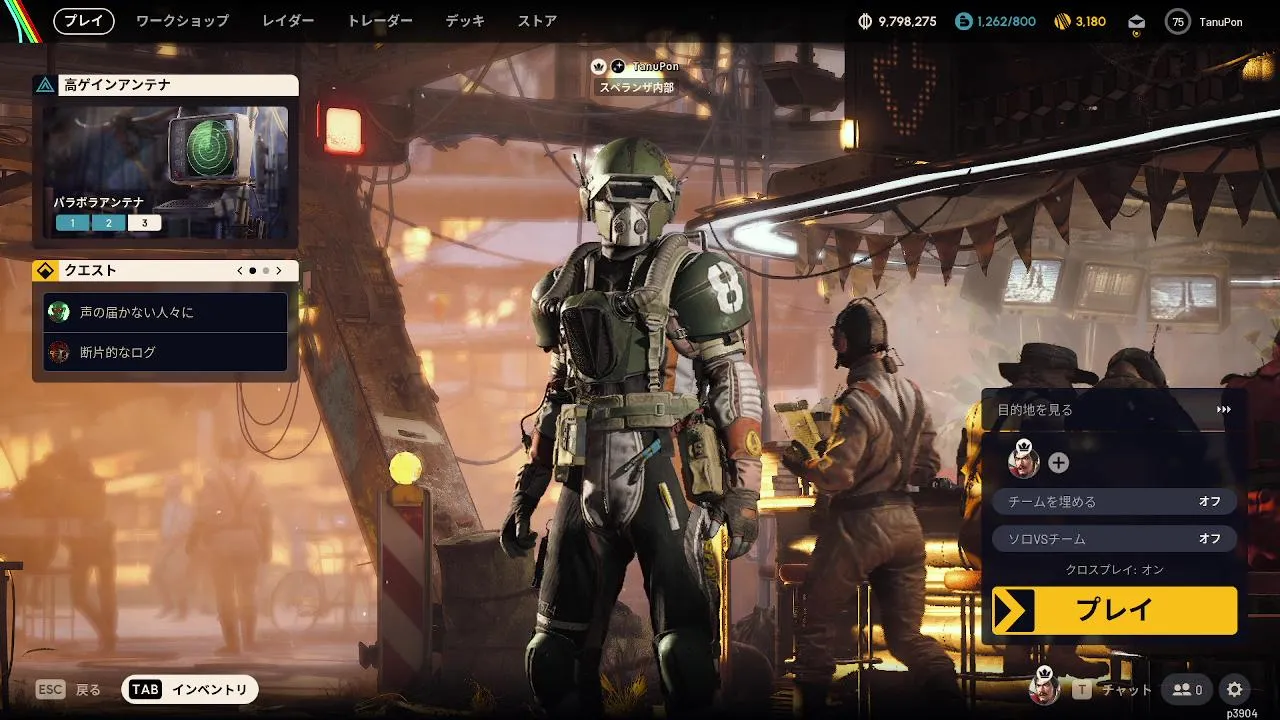Select stage 1 of パラボラアンテナ
Viewport: 1280px width, 720px height.
click(x=72, y=223)
